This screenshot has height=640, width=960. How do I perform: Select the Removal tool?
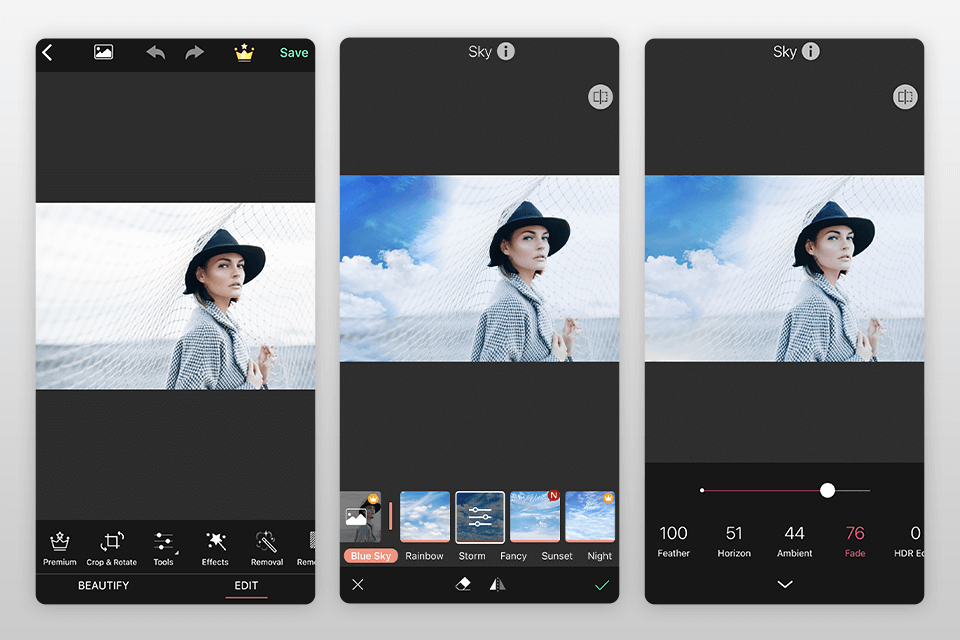(266, 549)
